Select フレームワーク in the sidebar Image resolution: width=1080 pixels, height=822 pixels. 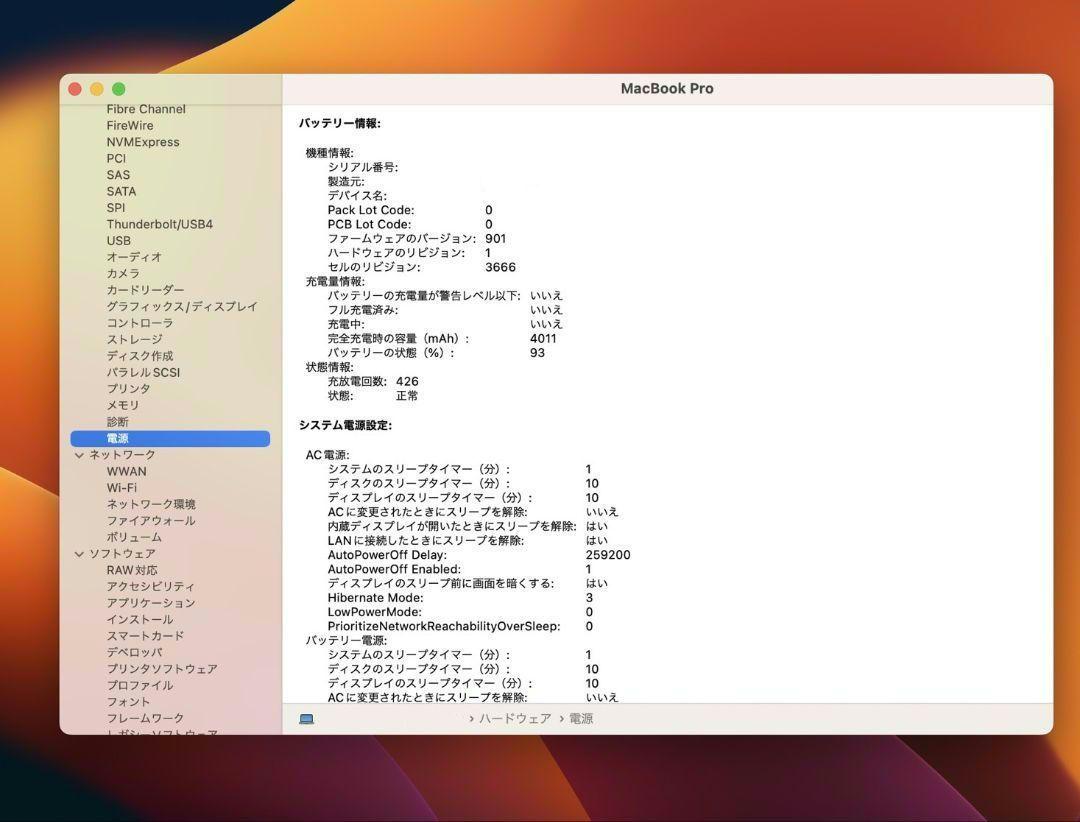(x=145, y=719)
